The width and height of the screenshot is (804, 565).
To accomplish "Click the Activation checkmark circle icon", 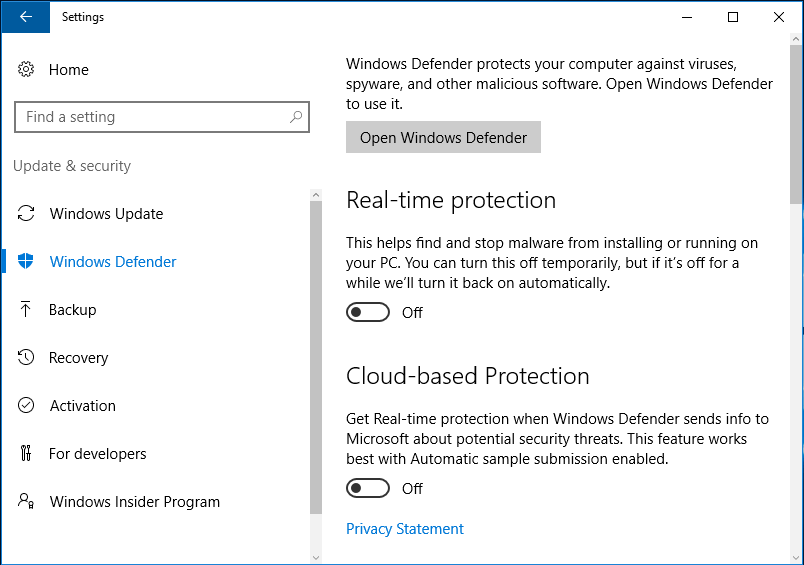I will click(x=26, y=406).
